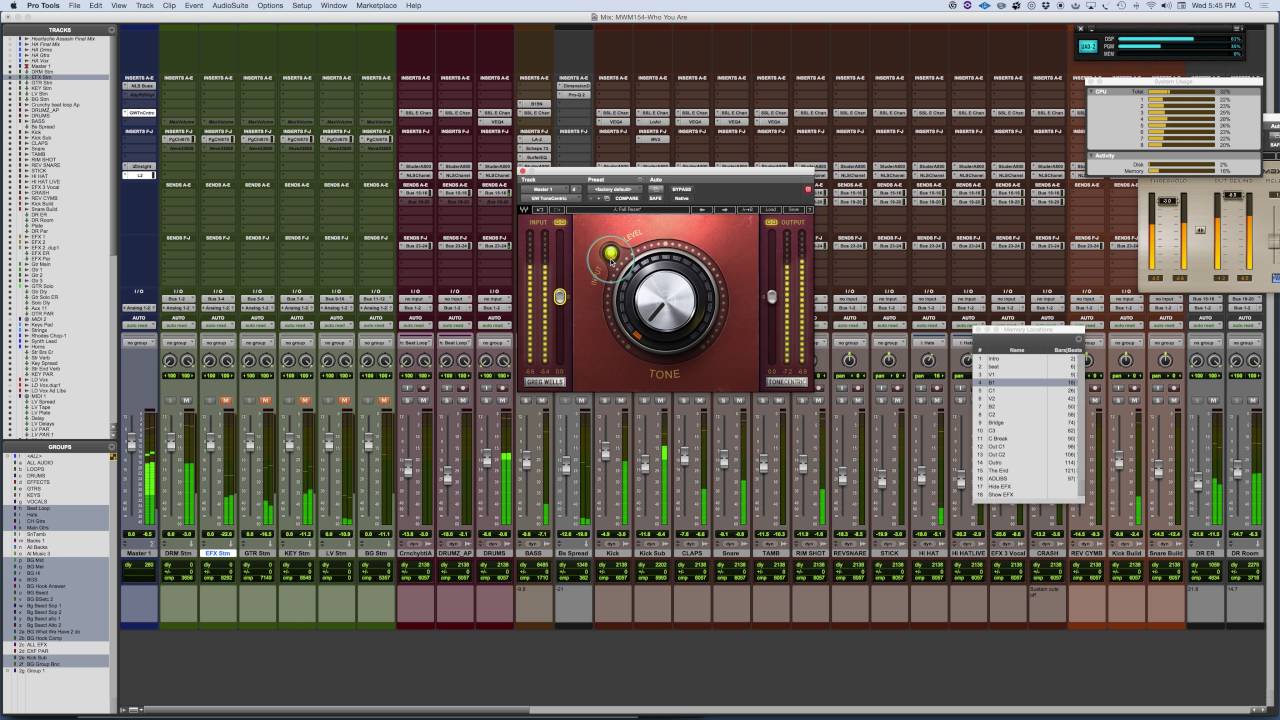Grab the ToneCentric output fader handle
This screenshot has width=1280, height=720.
pyautogui.click(x=772, y=297)
